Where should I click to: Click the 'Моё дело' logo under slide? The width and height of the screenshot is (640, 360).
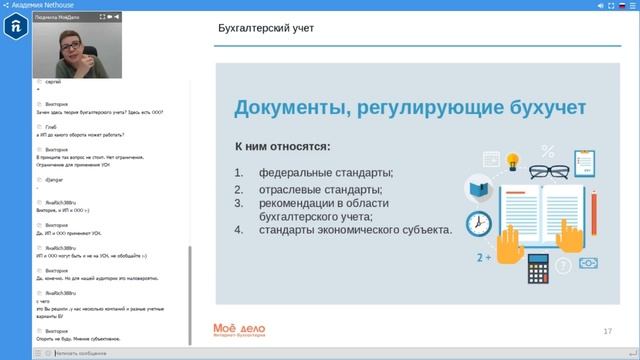tap(239, 330)
